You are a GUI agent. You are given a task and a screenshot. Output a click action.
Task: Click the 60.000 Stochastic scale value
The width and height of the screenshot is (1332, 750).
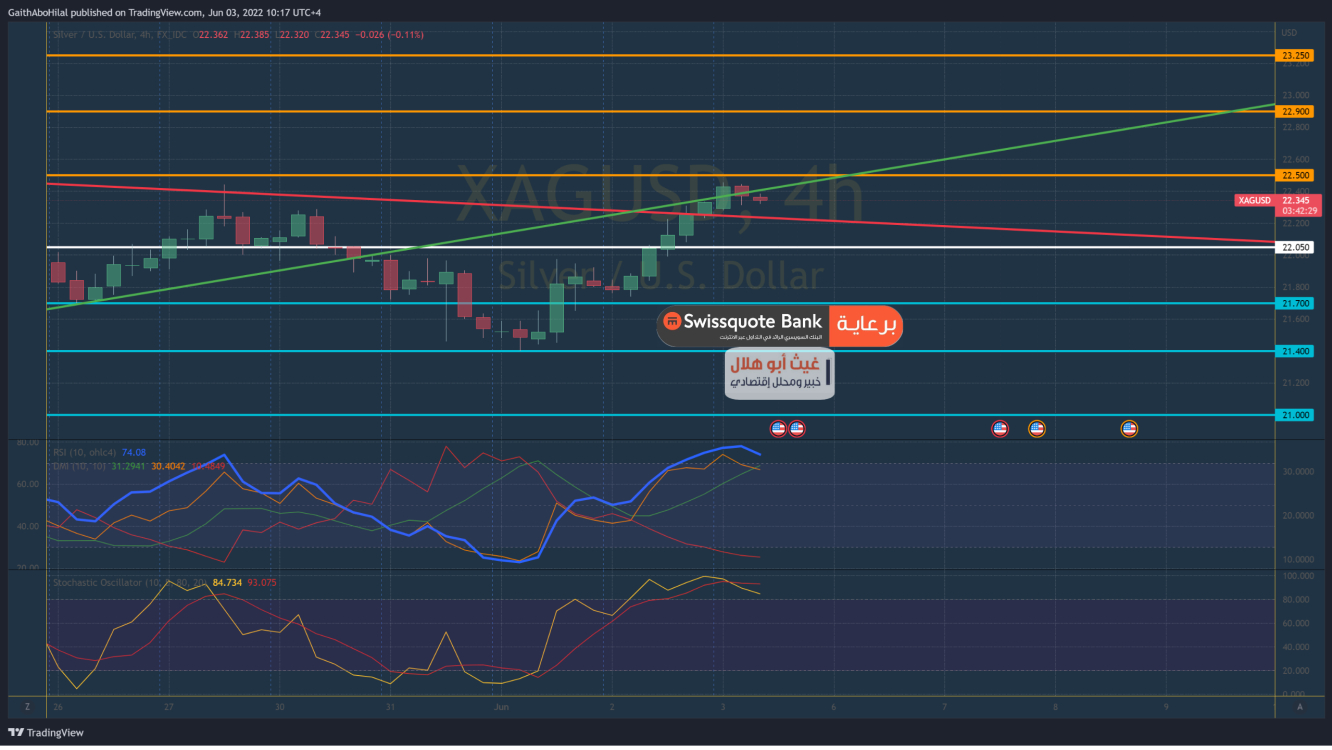pyautogui.click(x=1294, y=623)
